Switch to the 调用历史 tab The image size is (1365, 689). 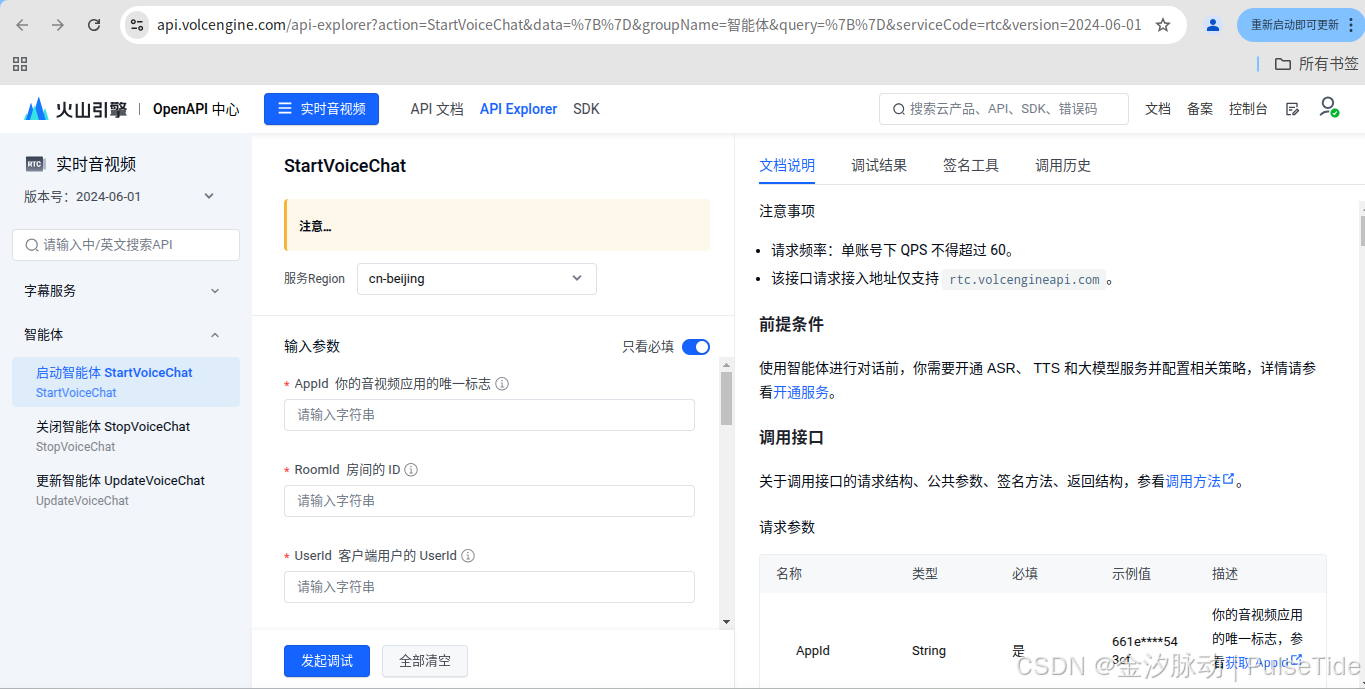1063,166
